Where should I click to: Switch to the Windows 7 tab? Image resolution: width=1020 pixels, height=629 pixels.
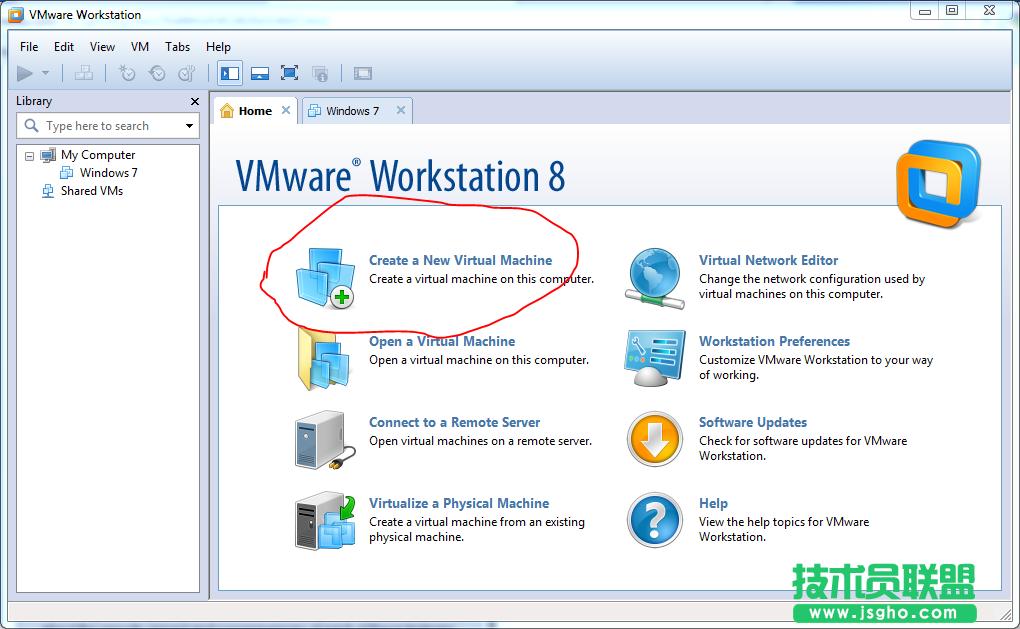coord(355,111)
